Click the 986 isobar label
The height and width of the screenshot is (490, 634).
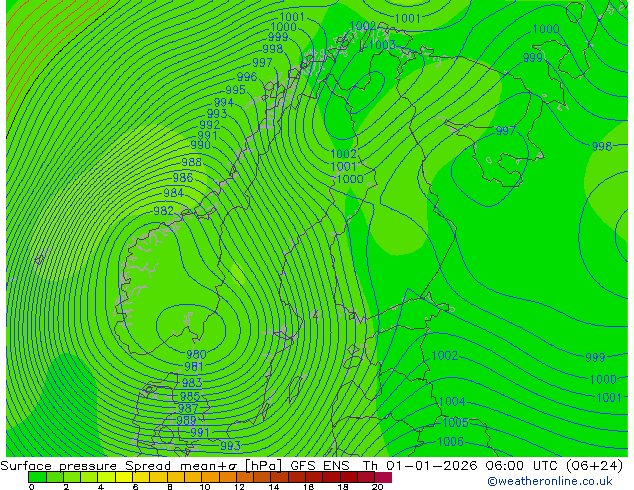183,177
